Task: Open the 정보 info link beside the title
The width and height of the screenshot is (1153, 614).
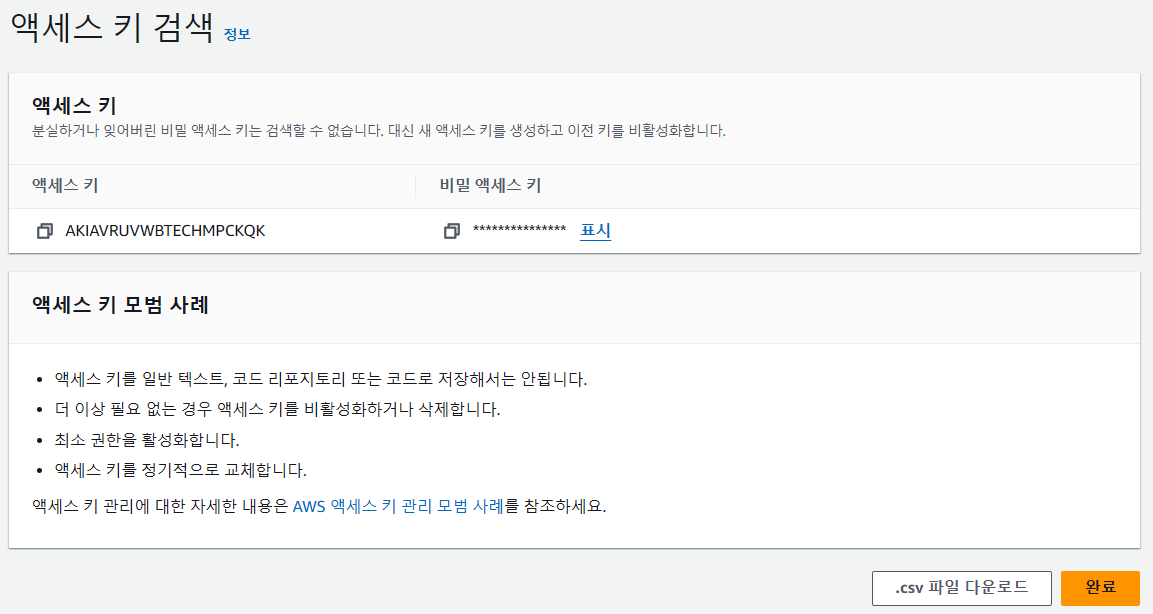Action: click(x=237, y=34)
